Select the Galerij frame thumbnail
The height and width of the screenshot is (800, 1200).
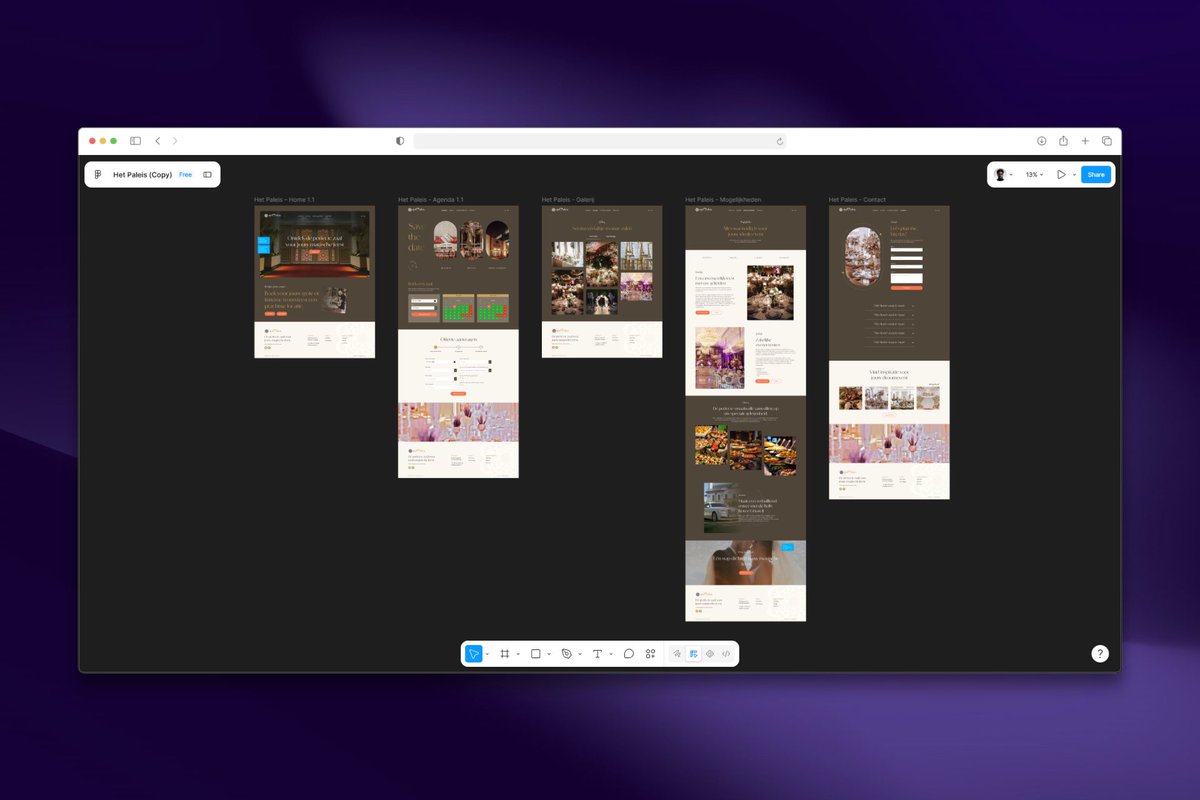pyautogui.click(x=602, y=282)
